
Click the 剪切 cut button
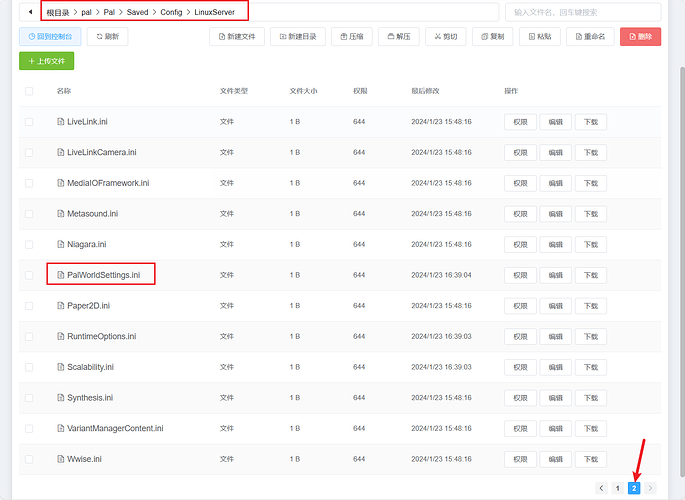click(x=445, y=36)
